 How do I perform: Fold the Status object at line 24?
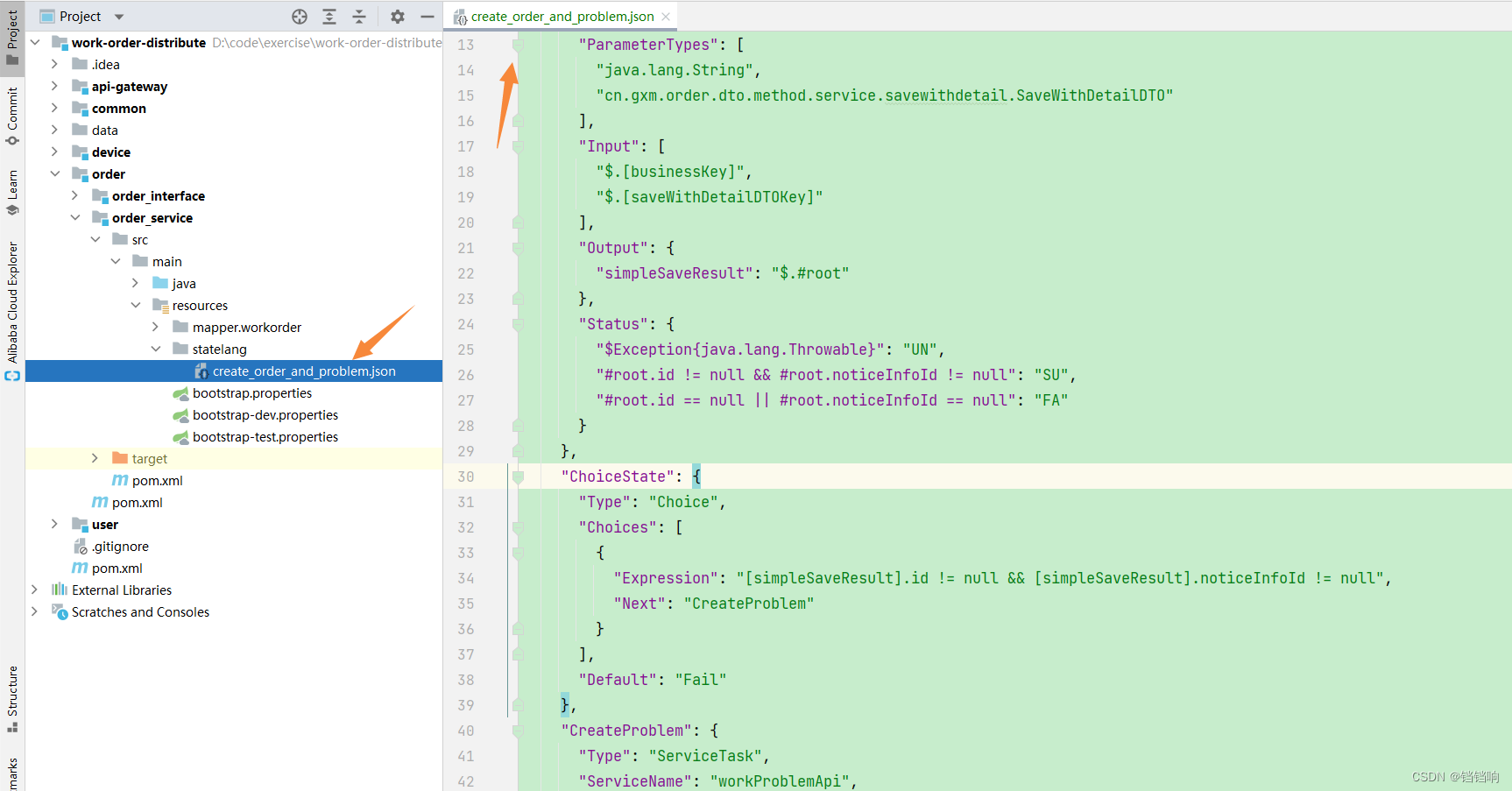coord(518,324)
